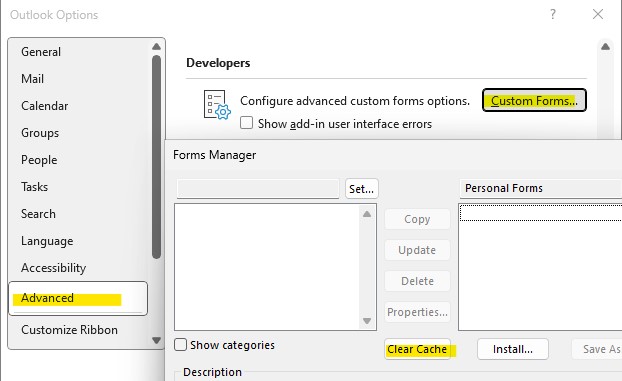Image resolution: width=622 pixels, height=381 pixels.
Task: Close the Outlook Options dialog
Action: (x=598, y=14)
